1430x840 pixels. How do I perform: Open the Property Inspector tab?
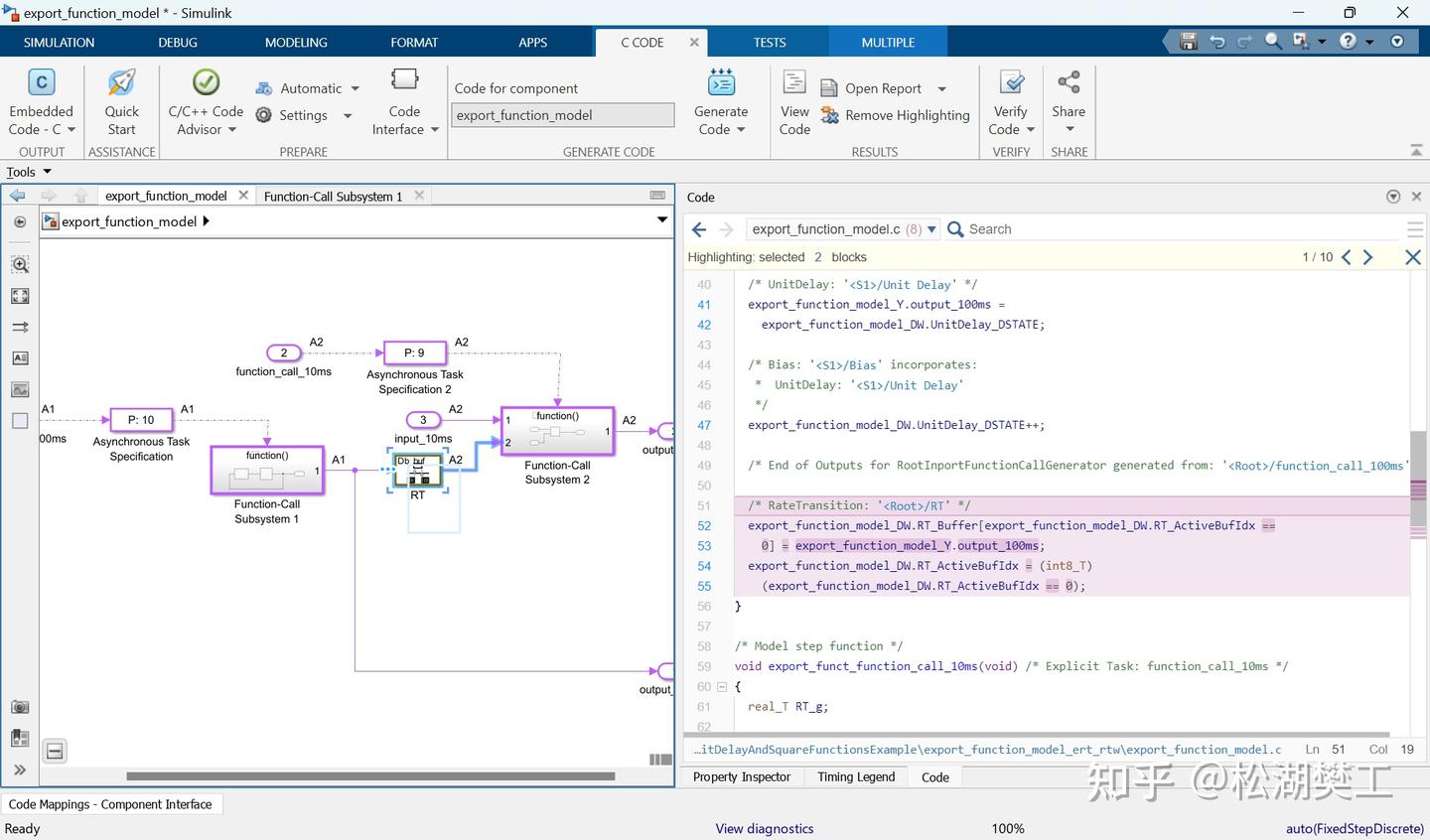tap(742, 777)
